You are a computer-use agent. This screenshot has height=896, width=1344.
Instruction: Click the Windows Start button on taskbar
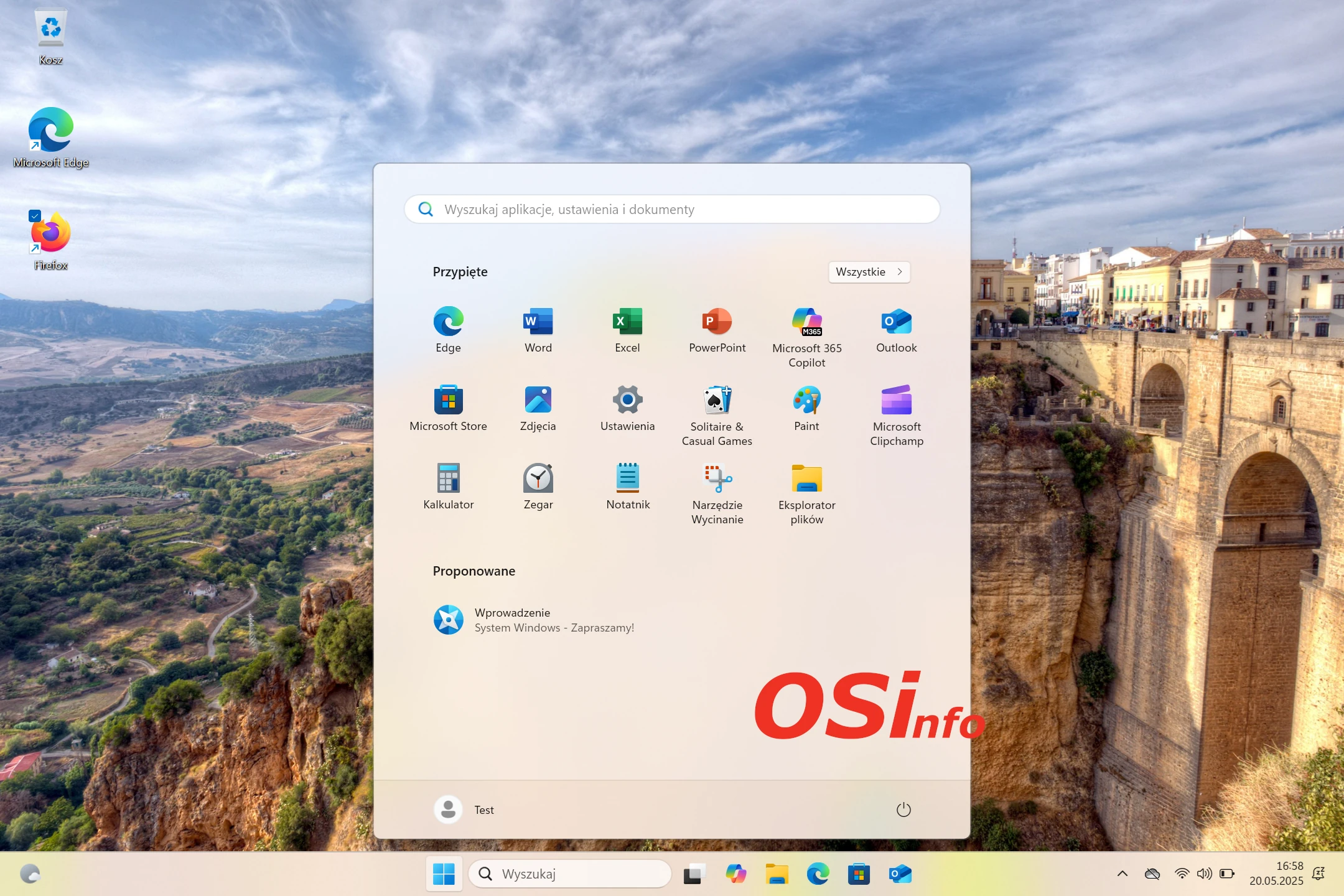coord(444,874)
